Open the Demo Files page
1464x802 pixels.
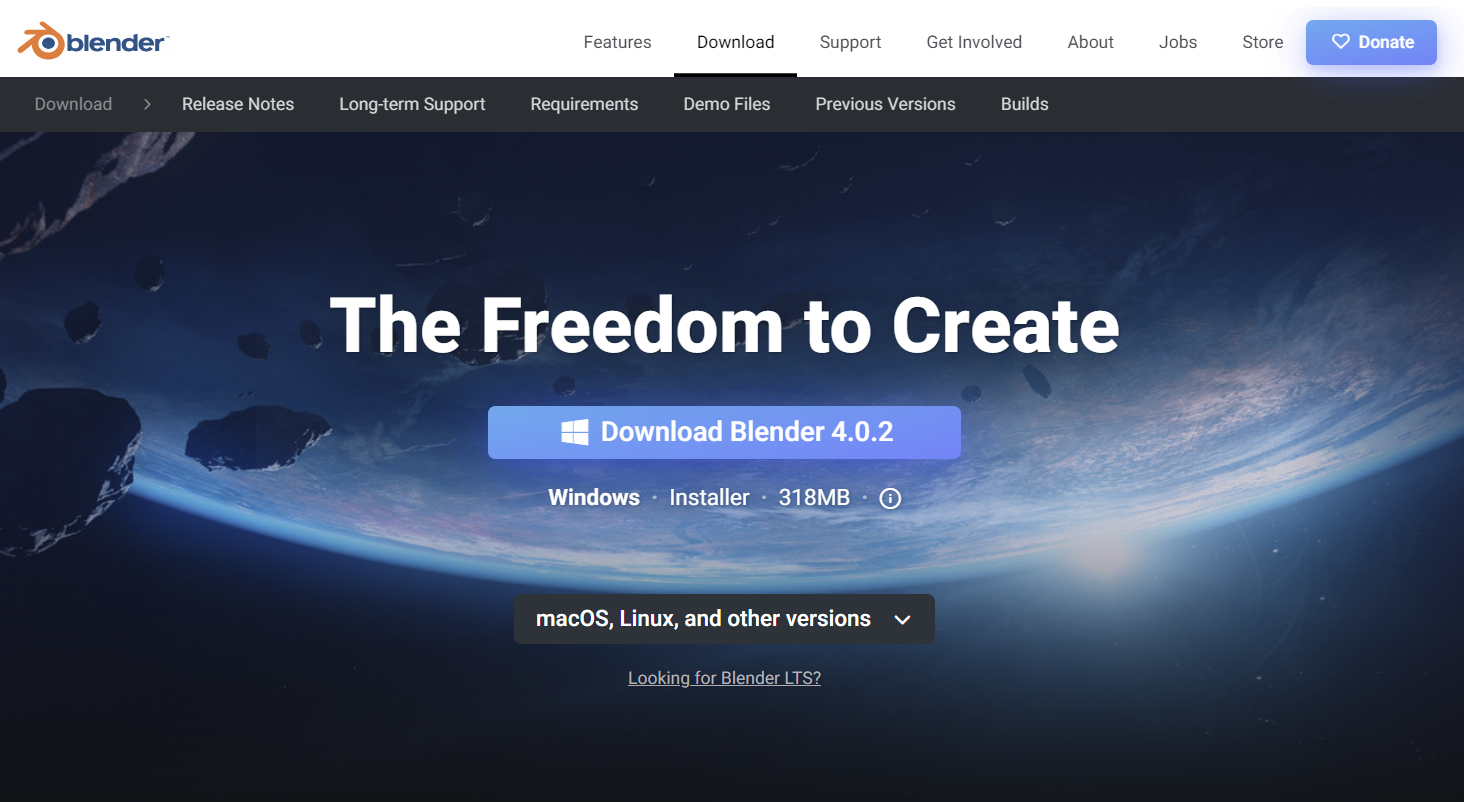pos(727,104)
